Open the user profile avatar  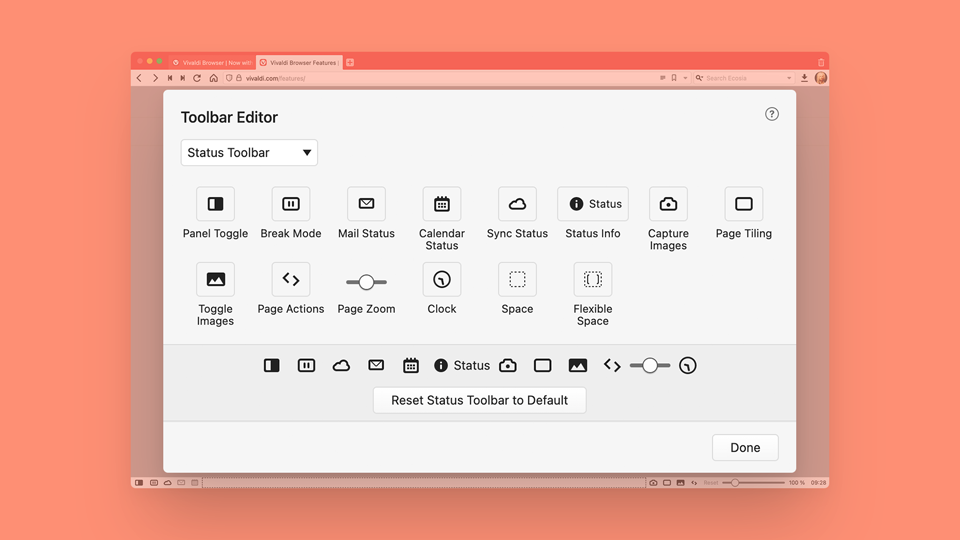coord(821,78)
